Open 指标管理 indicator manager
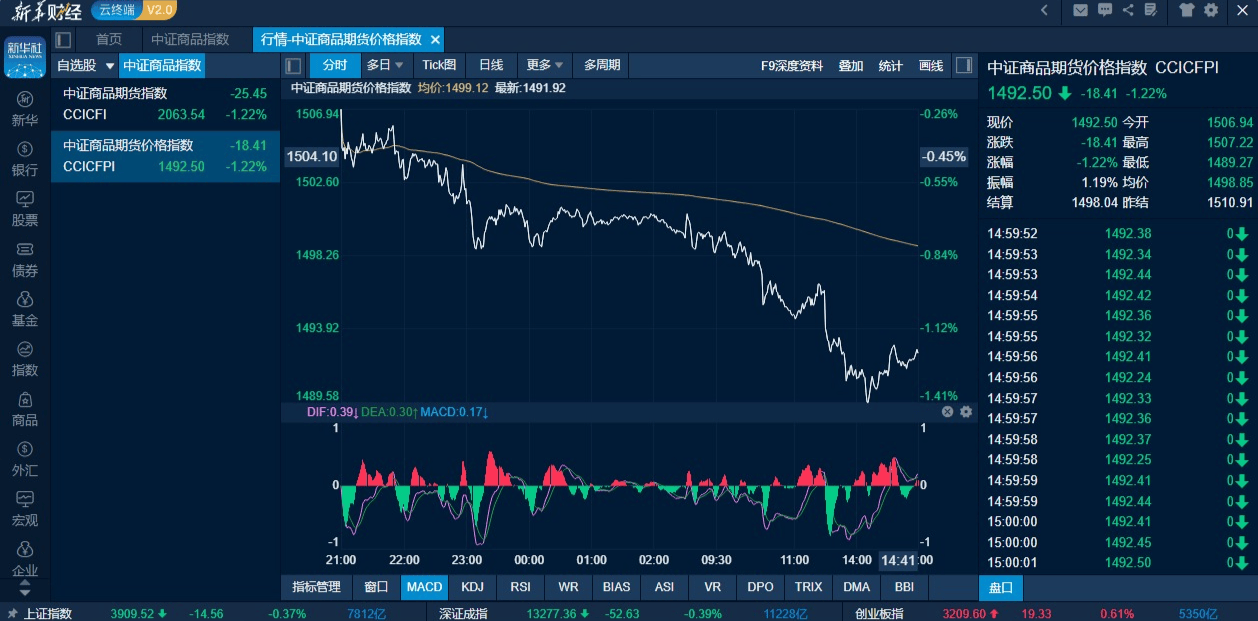 (316, 587)
